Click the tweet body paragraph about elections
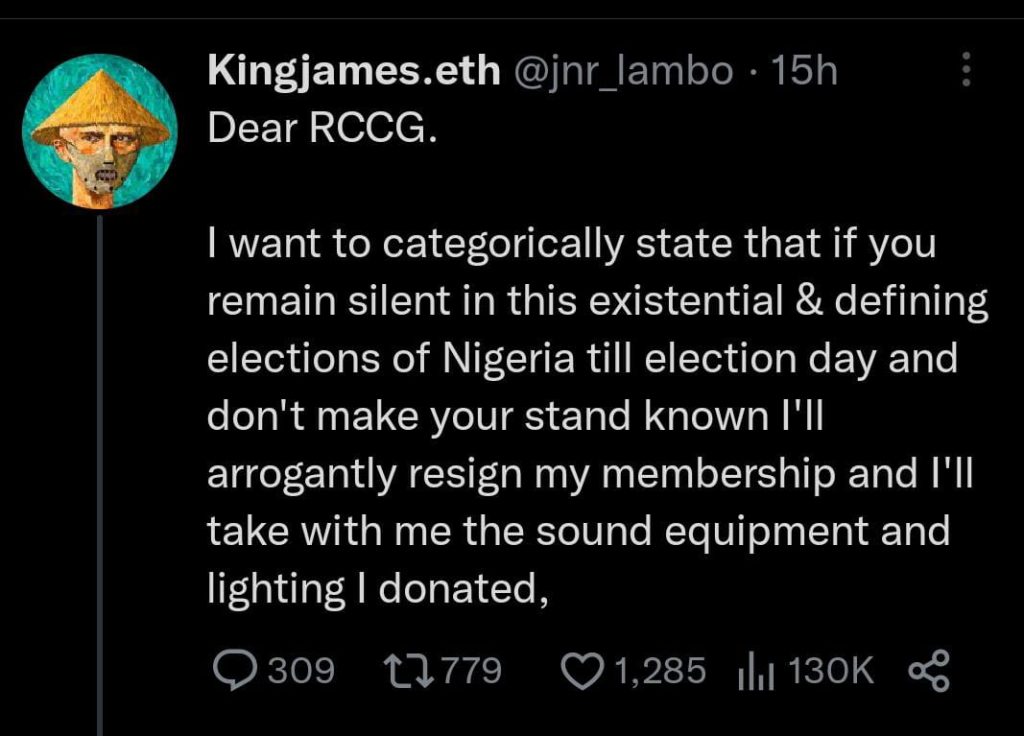This screenshot has height=736, width=1024. pyautogui.click(x=598, y=416)
